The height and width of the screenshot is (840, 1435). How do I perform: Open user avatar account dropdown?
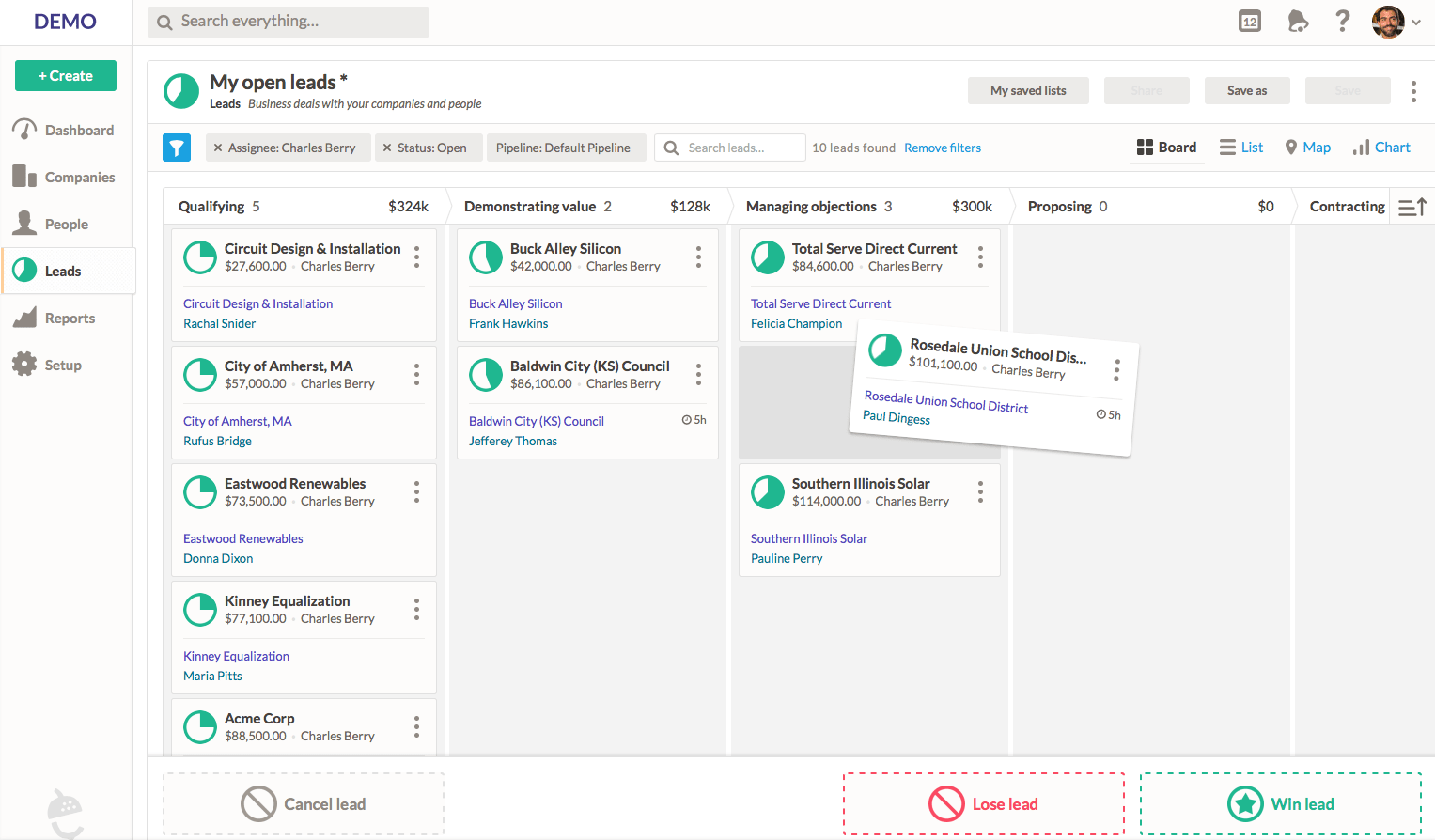point(1396,22)
